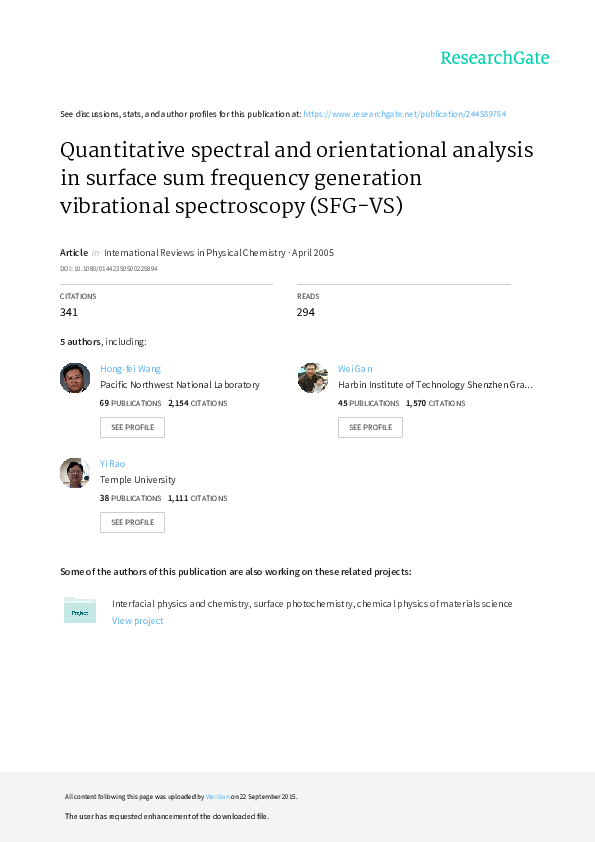
Task: Click the ResearchGate logo
Action: point(494,59)
